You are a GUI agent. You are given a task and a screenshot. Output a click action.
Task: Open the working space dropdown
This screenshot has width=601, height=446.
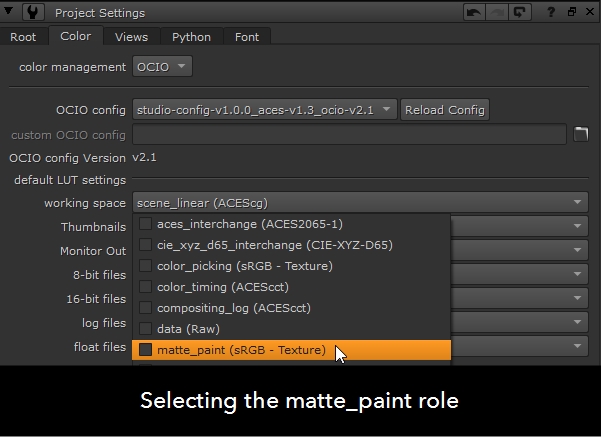pyautogui.click(x=360, y=203)
